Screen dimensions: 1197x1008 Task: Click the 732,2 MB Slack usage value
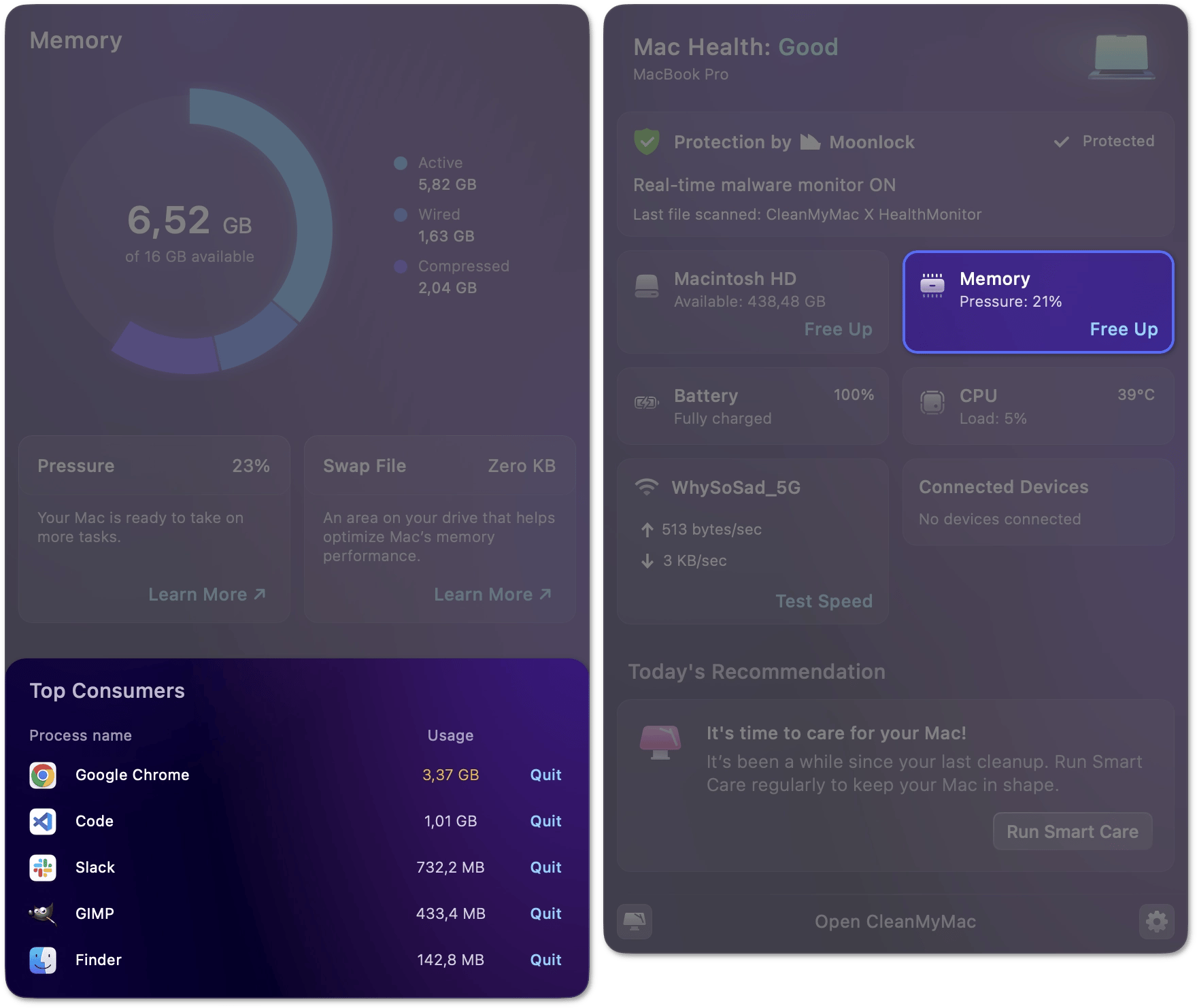pyautogui.click(x=450, y=867)
